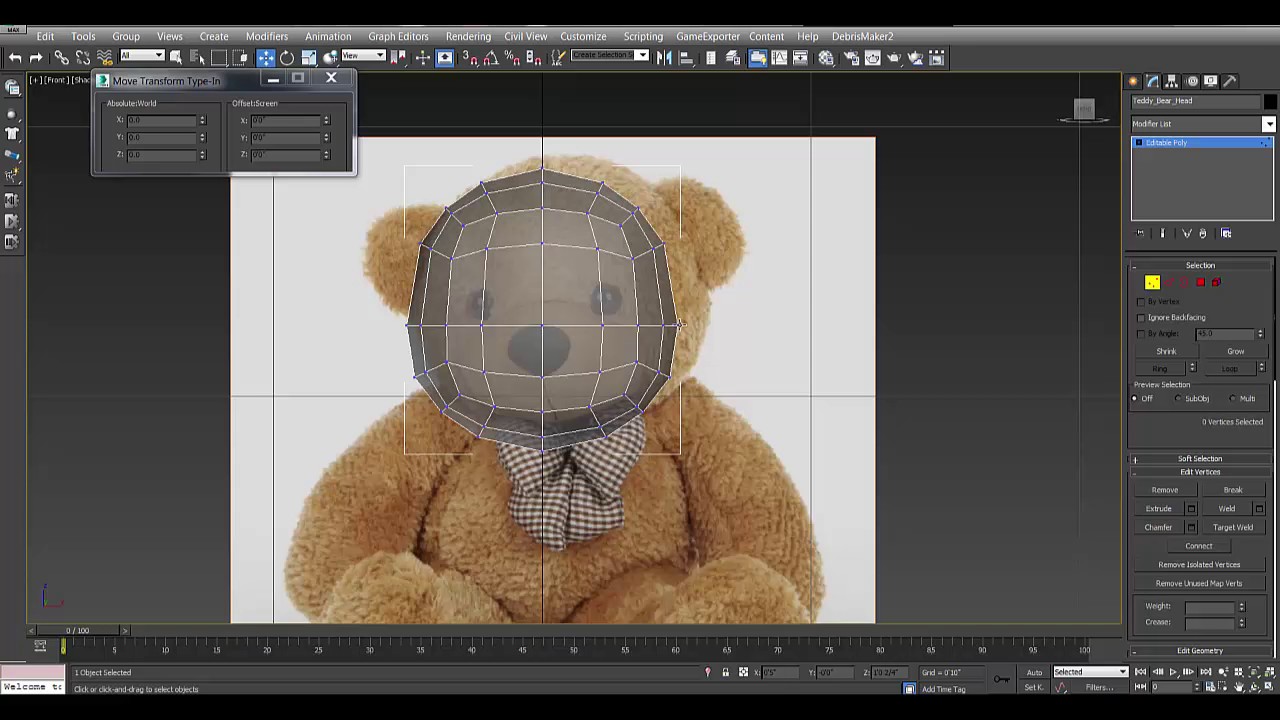Open the reference coordinate system 'View' dropdown
The image size is (1280, 720).
click(x=364, y=56)
